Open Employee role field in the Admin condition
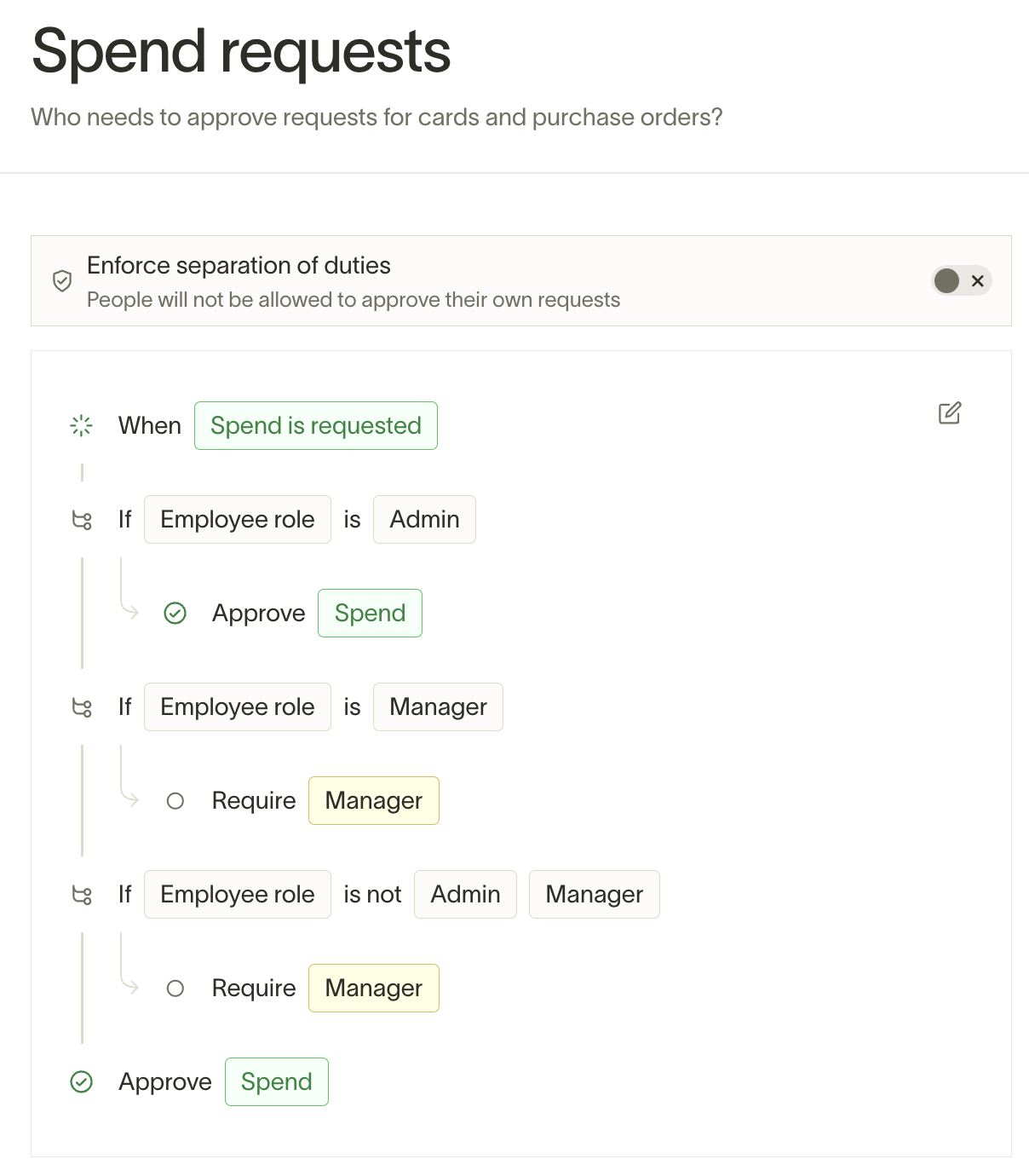Viewport: 1029px width, 1176px height. tap(238, 519)
